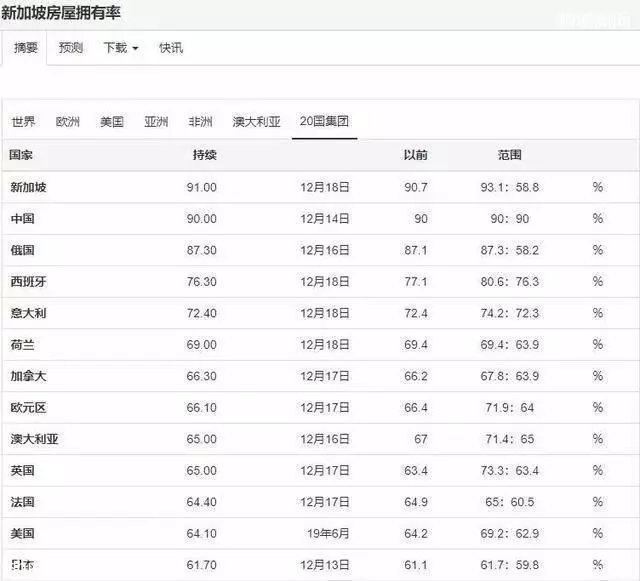Image resolution: width=640 pixels, height=581 pixels.
Task: Click the 91.00 value for 新加坡
Action: tap(202, 187)
